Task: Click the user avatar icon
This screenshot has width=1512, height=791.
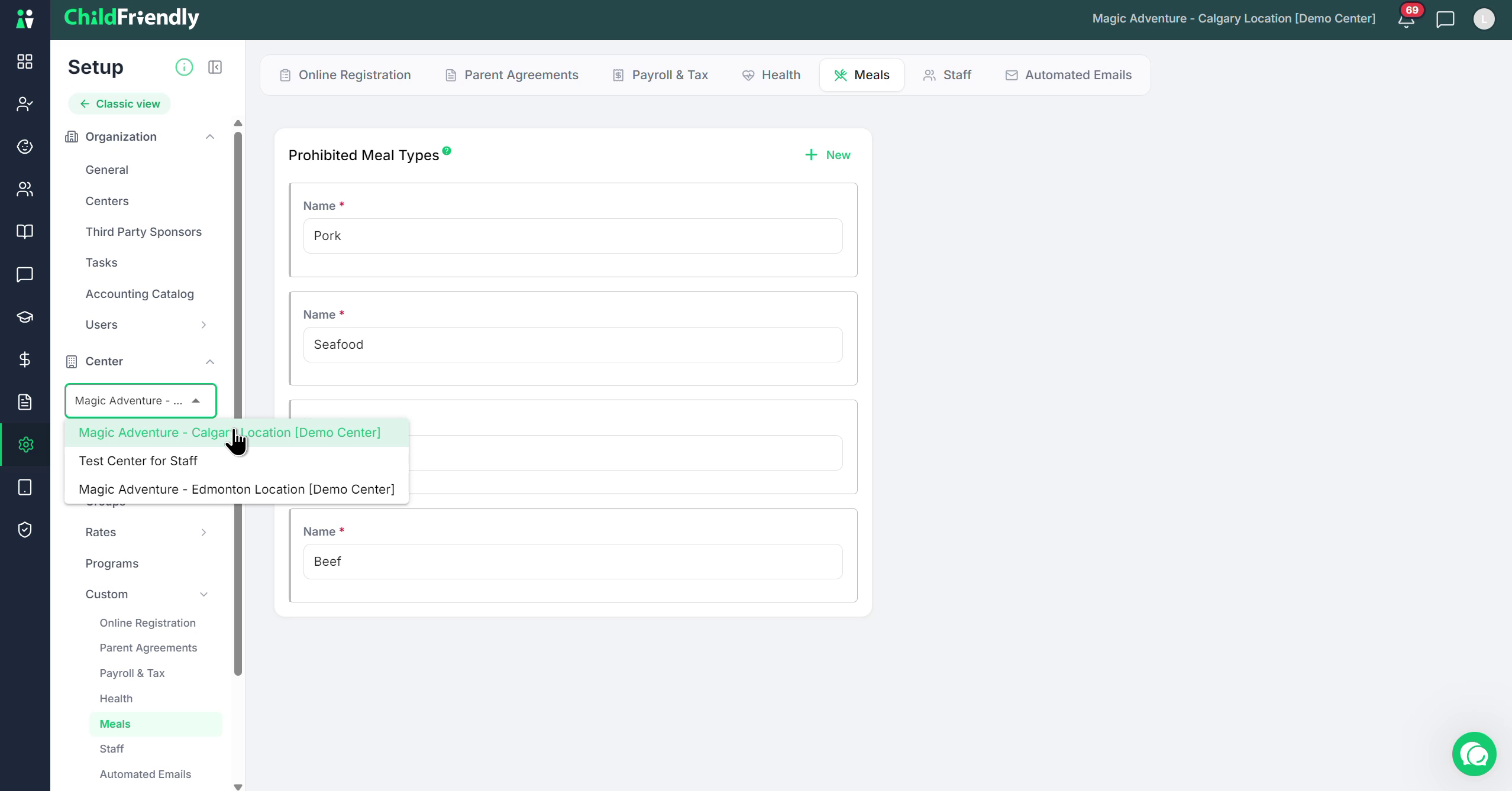Action: coord(1484,19)
